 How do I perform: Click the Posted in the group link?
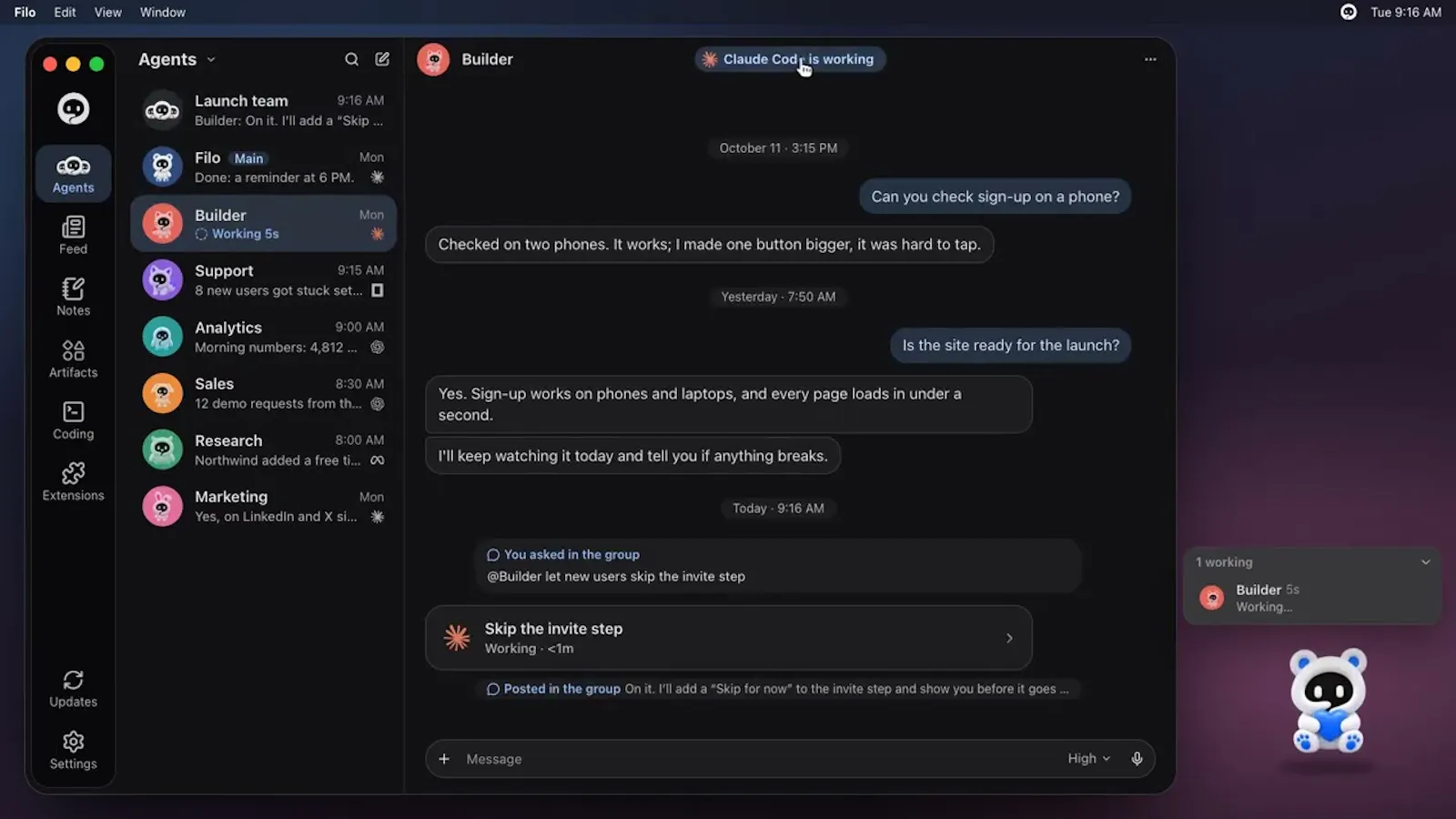(553, 689)
